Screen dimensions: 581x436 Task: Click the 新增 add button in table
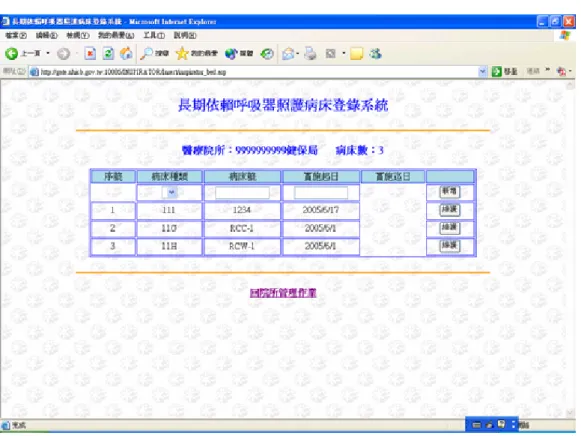449,192
